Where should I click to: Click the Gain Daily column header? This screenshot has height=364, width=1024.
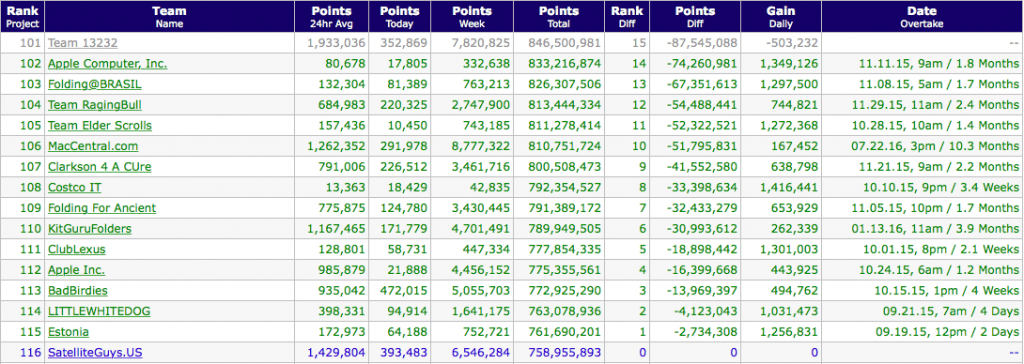pos(781,17)
